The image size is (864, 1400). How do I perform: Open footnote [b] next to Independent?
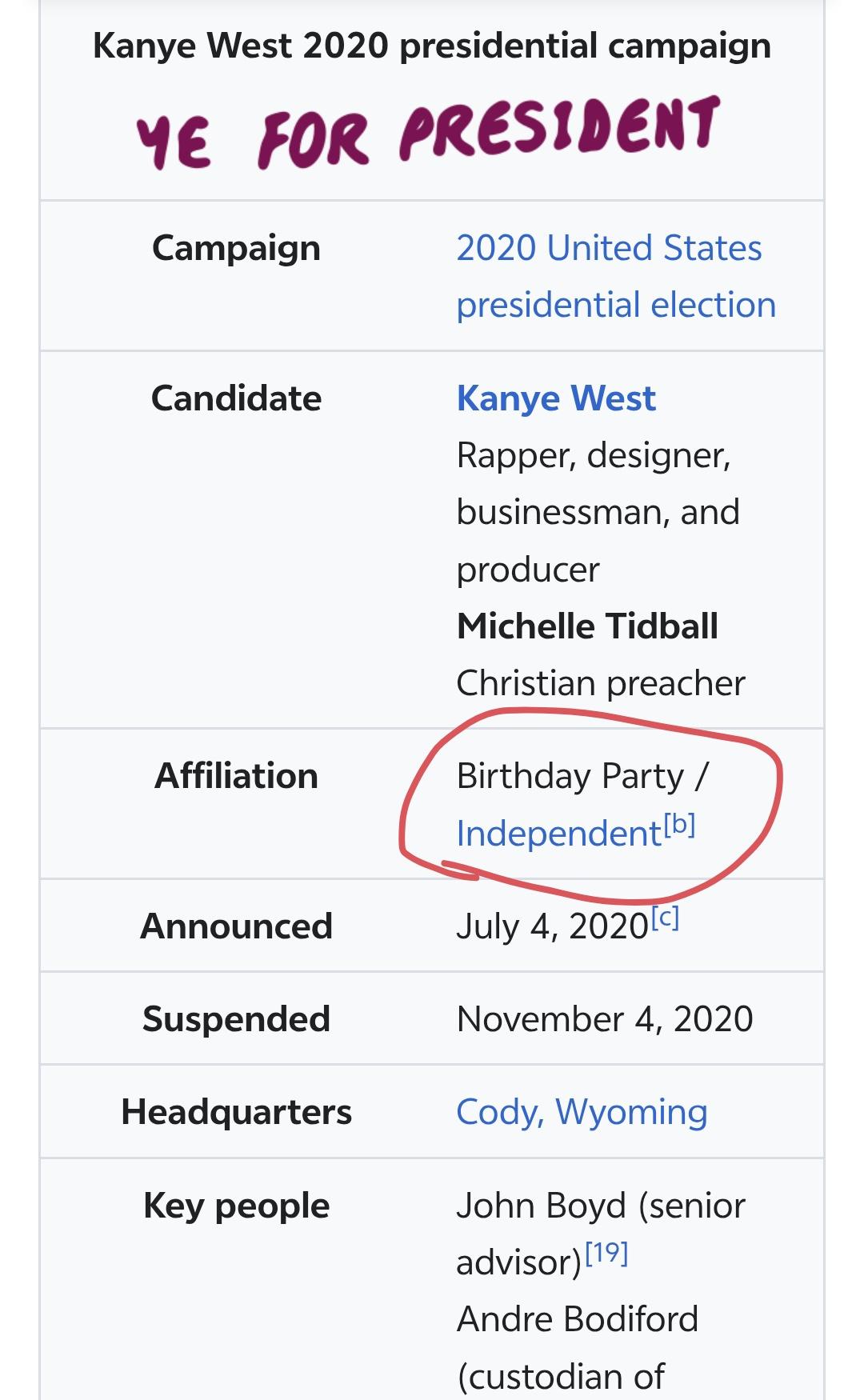679,825
